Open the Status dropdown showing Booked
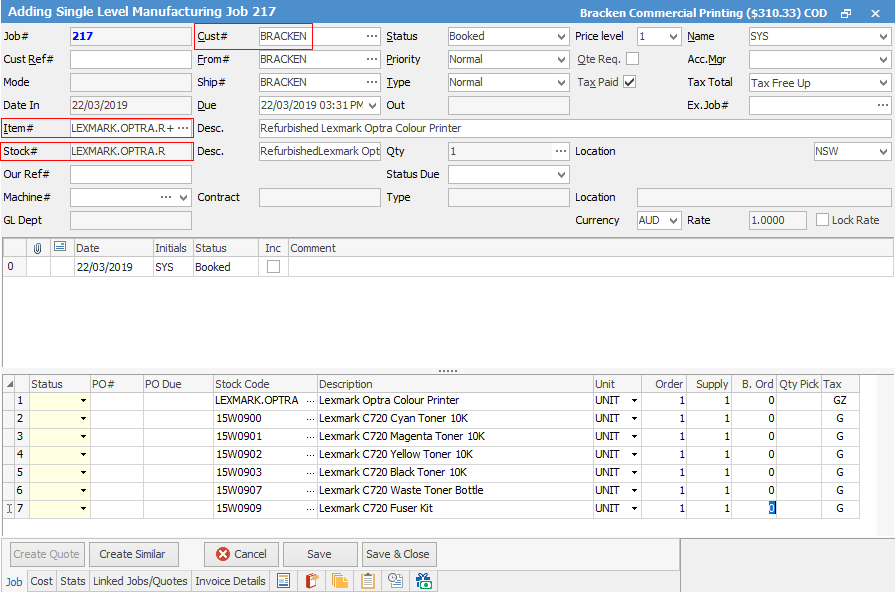This screenshot has height=592, width=895. (508, 36)
